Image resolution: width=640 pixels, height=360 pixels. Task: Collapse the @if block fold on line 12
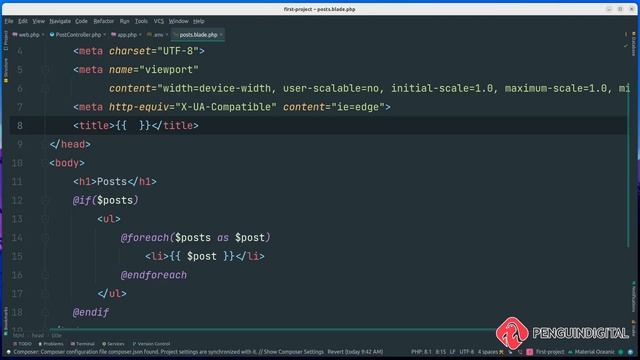click(45, 200)
